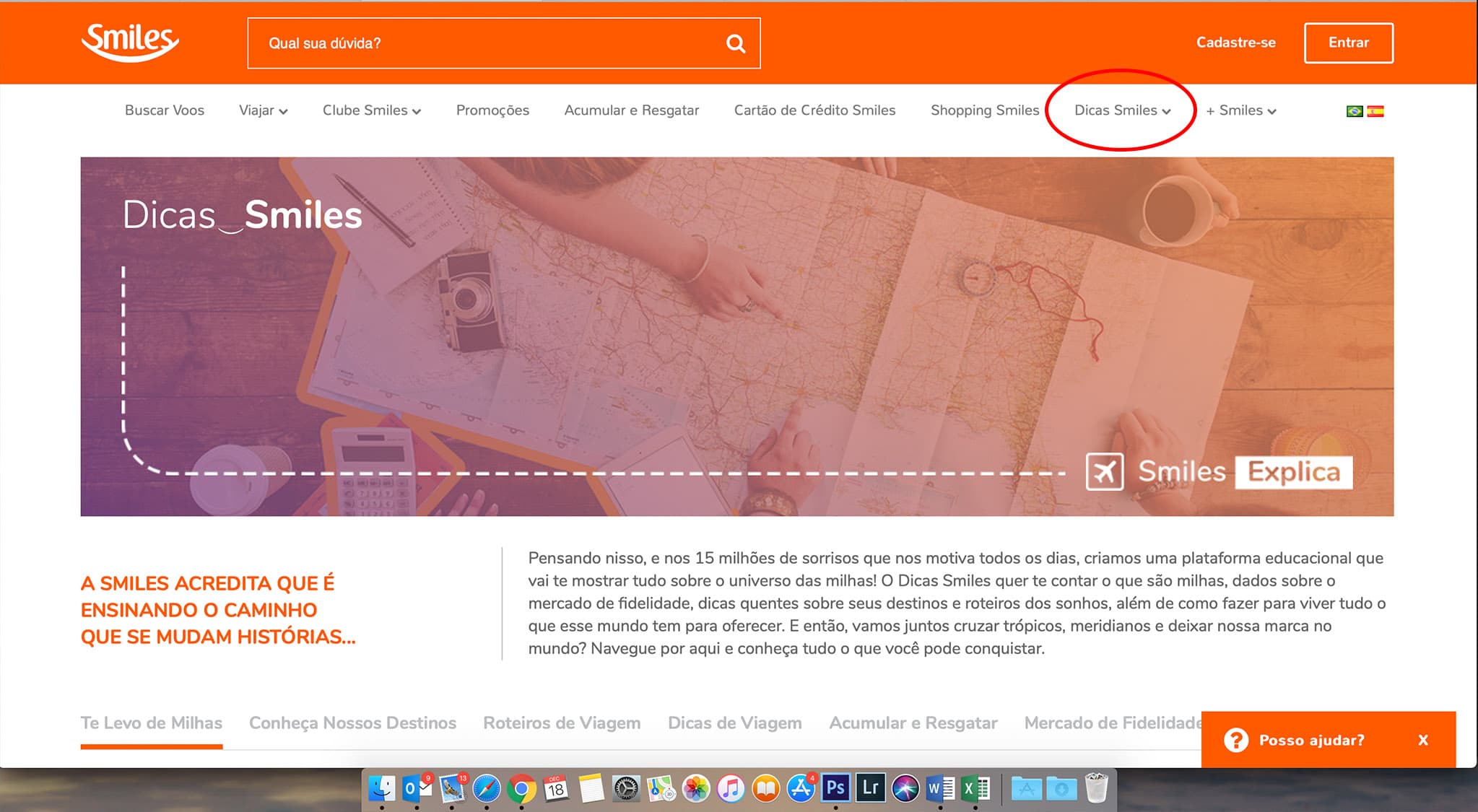Viewport: 1478px width, 812px height.
Task: Click the Entrar login button
Action: [1349, 43]
